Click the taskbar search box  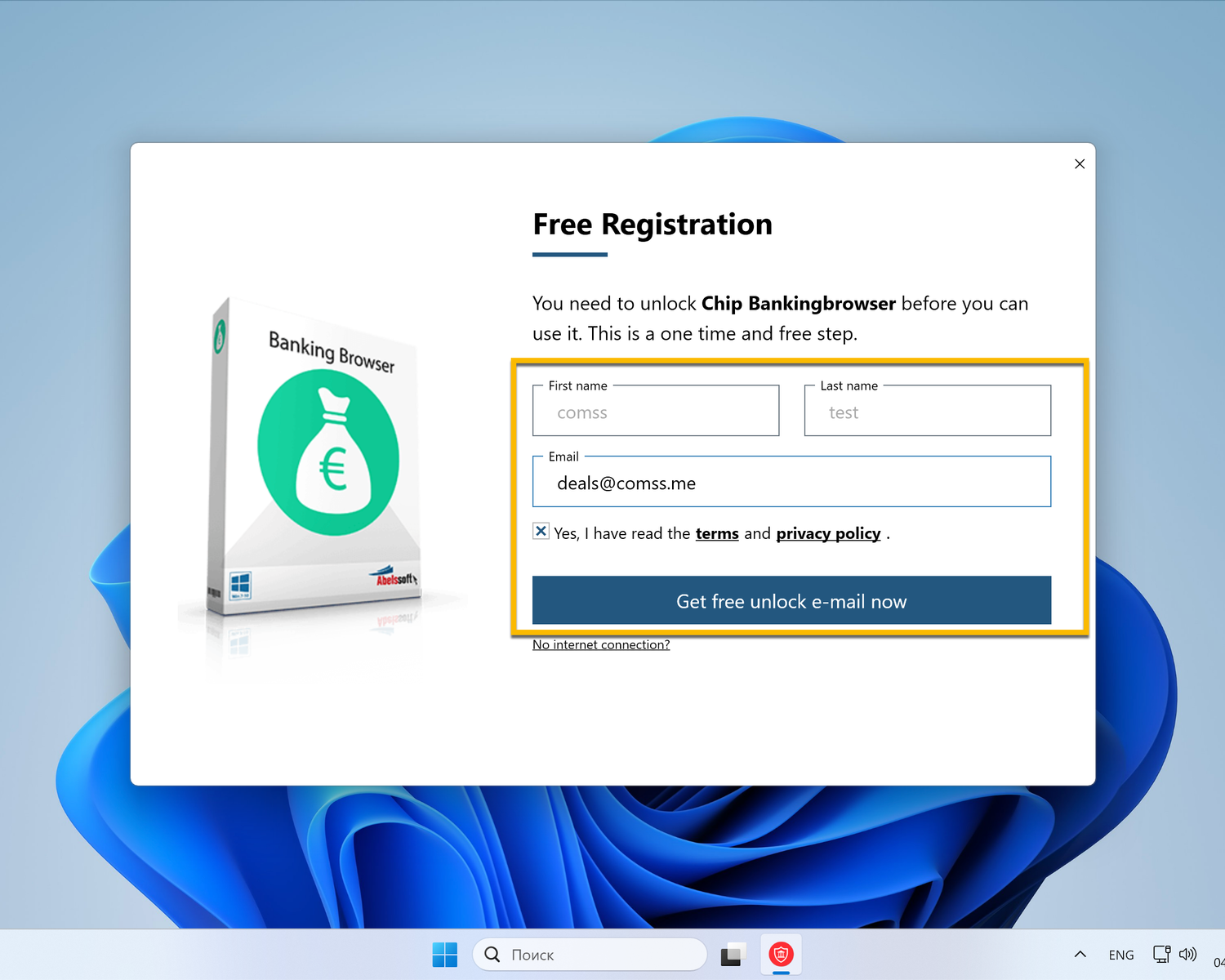coord(590,954)
